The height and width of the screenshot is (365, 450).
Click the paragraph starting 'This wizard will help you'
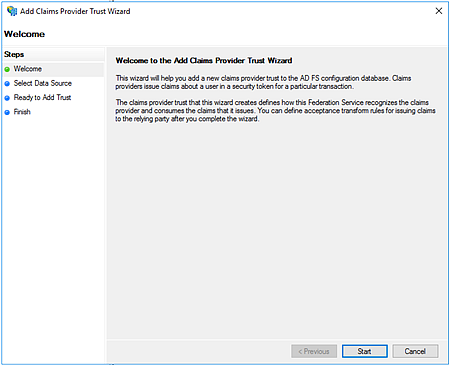(x=263, y=82)
